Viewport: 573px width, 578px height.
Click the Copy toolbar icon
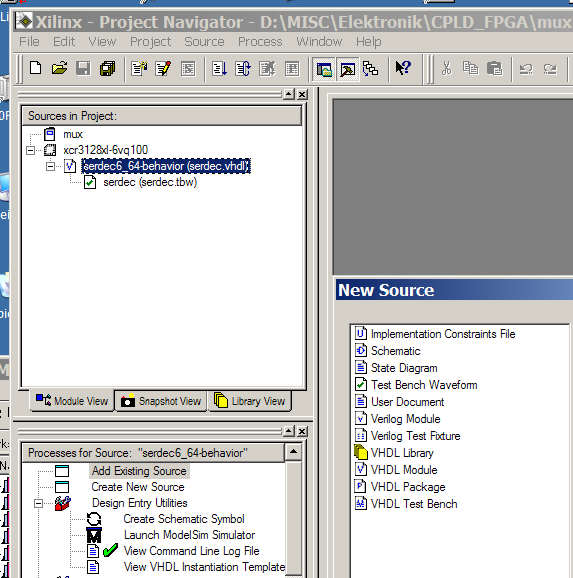click(x=470, y=68)
